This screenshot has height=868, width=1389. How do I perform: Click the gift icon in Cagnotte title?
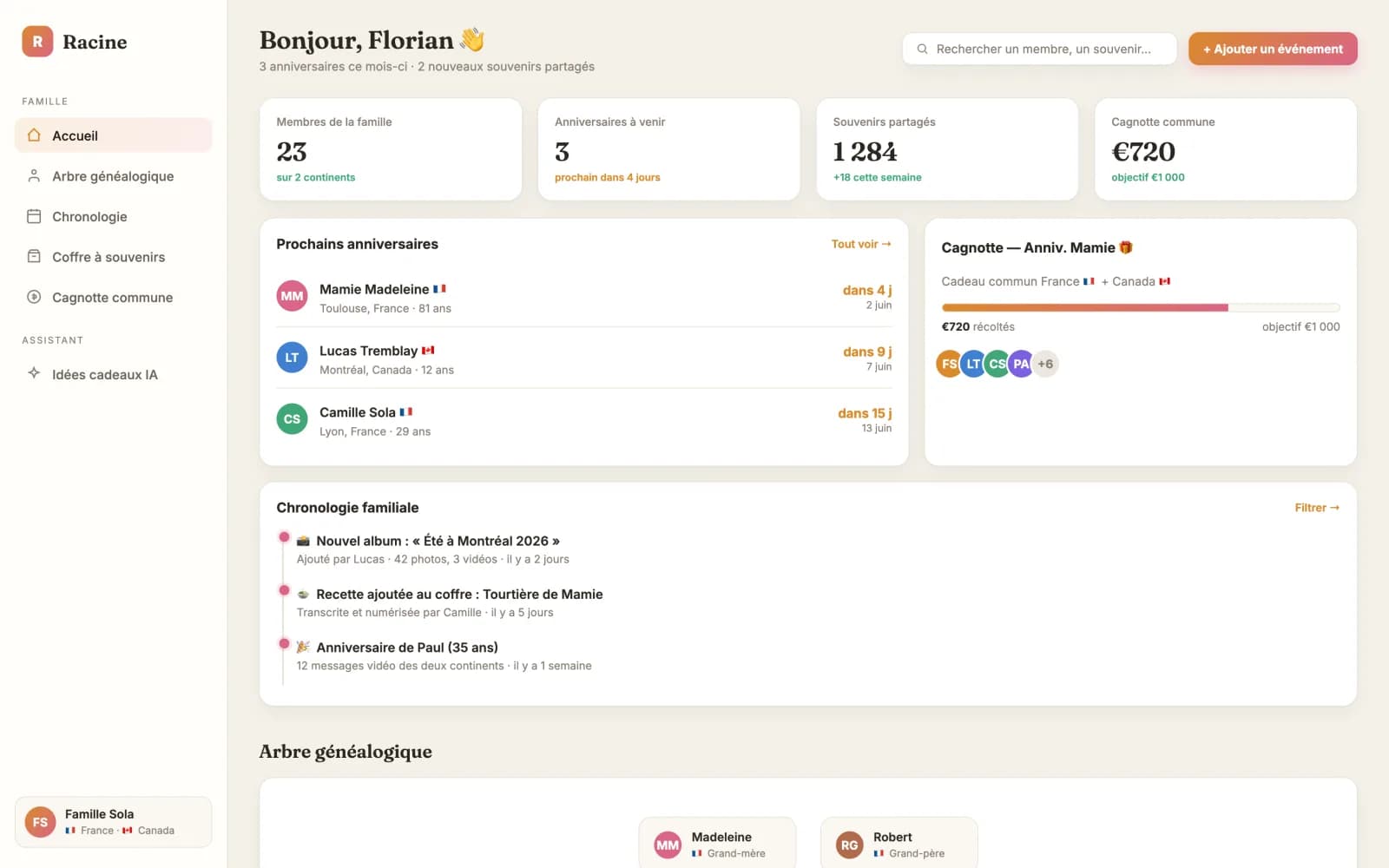click(1126, 247)
